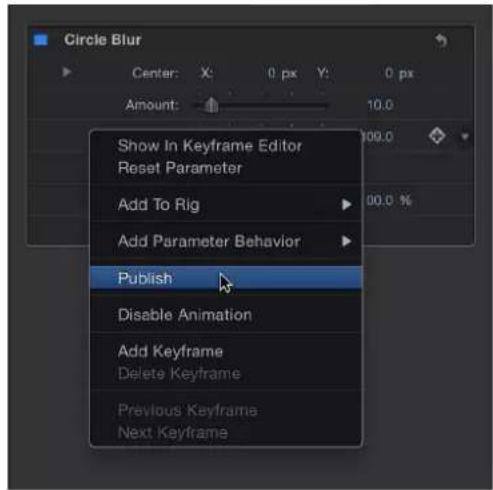The height and width of the screenshot is (490, 493).
Task: Expand the Center parameter disclosure triangle
Action: (67, 72)
